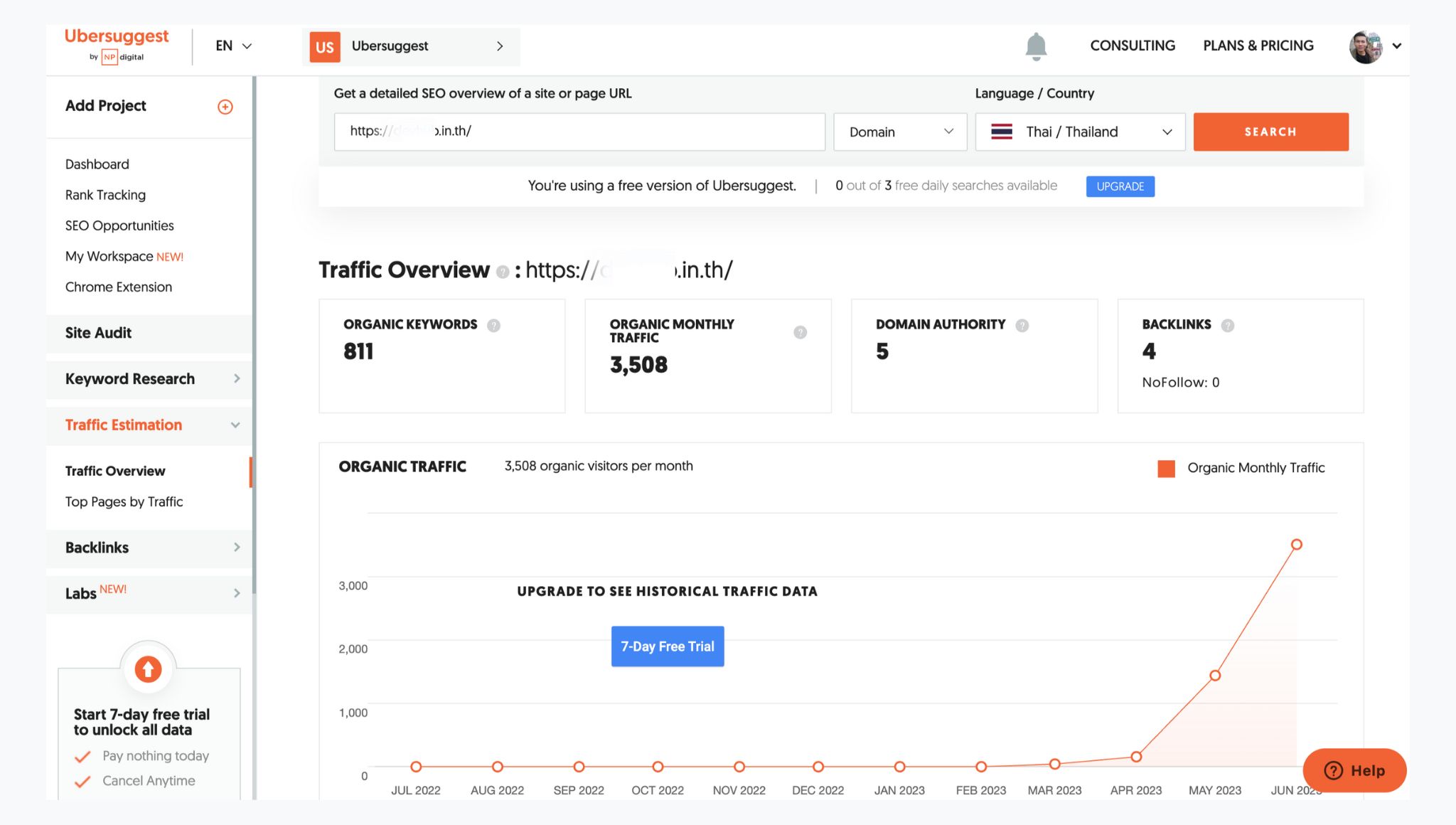Click the orange upgrade arrow icon
The image size is (1456, 825).
tap(148, 669)
